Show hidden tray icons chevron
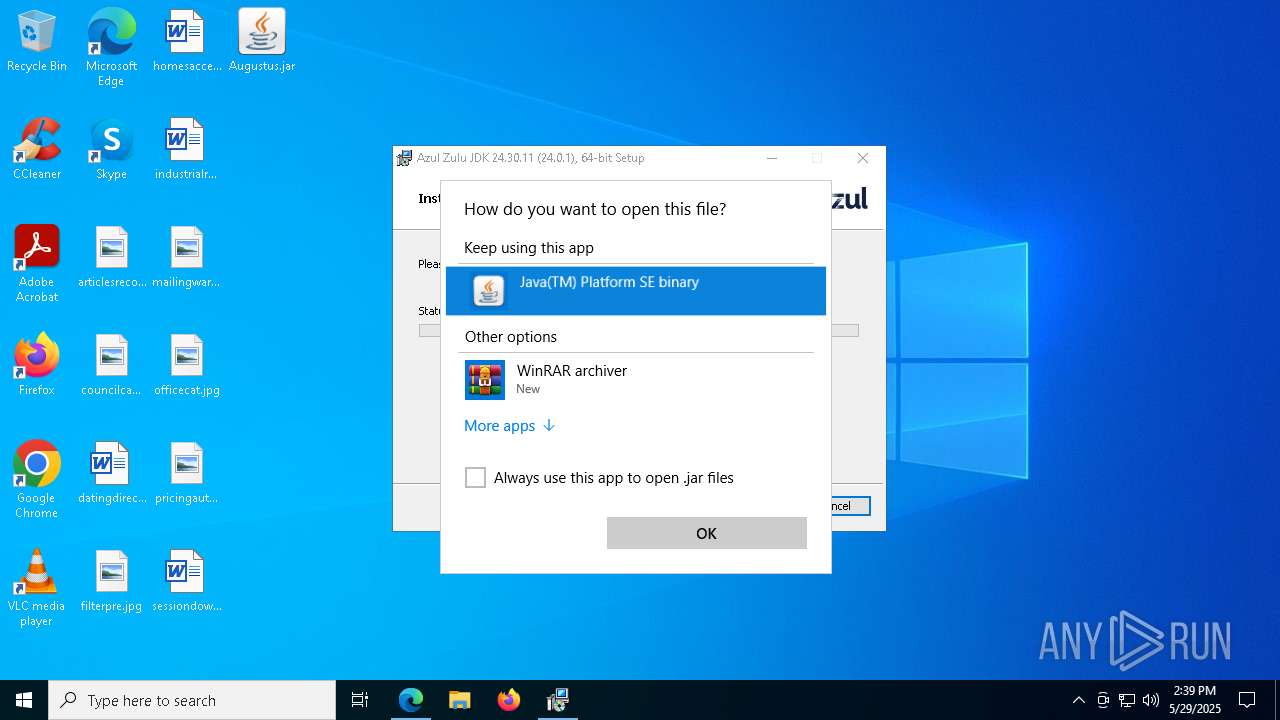 click(x=1078, y=700)
